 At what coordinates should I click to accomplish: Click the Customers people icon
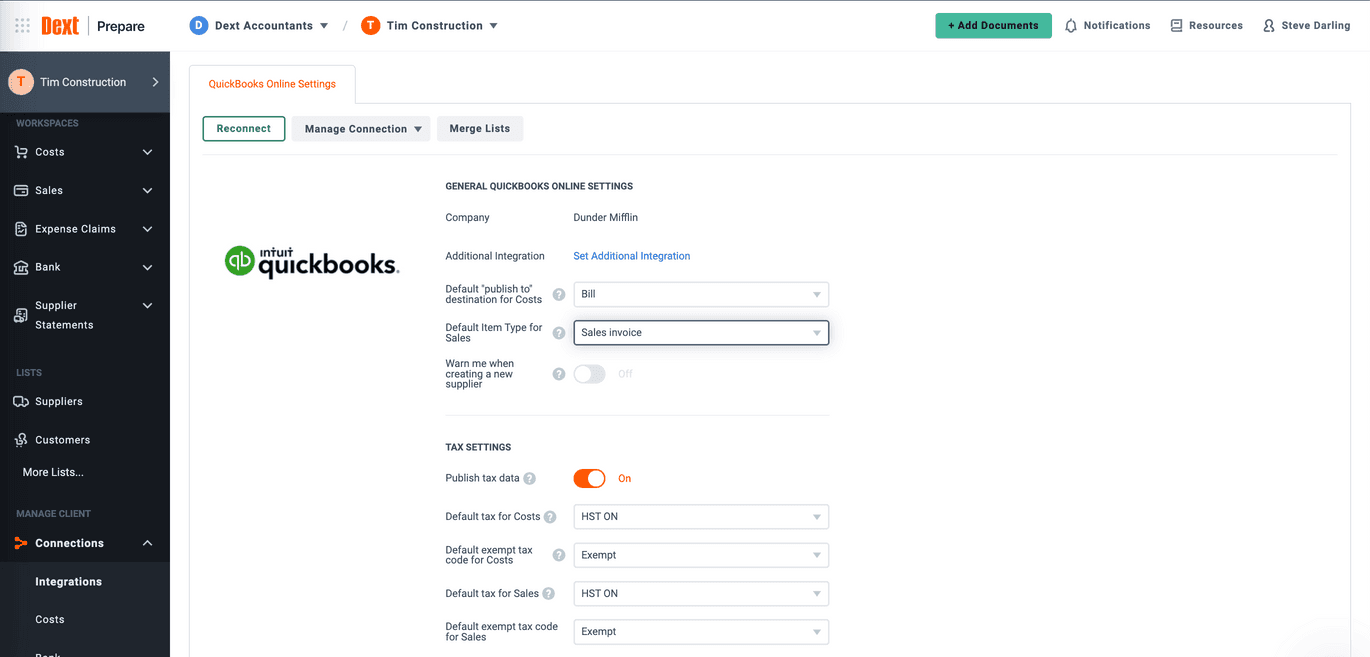point(21,440)
